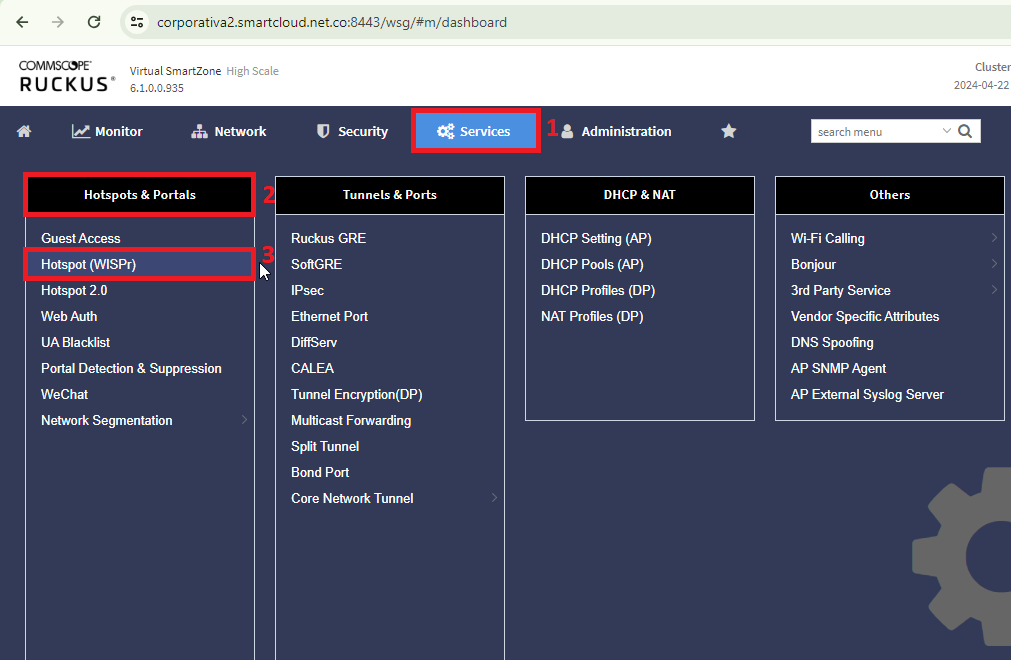Image resolution: width=1011 pixels, height=660 pixels.
Task: Open AP SNMP Agent
Action: (x=839, y=368)
